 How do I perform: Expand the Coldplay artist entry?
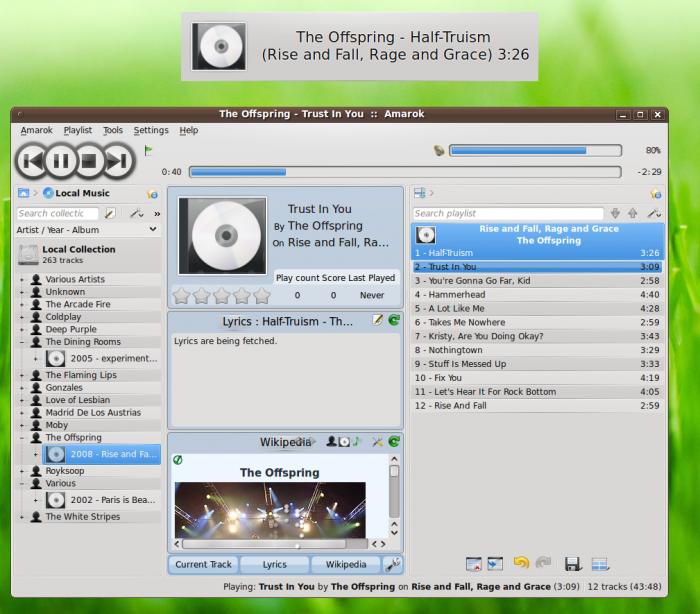coord(23,317)
